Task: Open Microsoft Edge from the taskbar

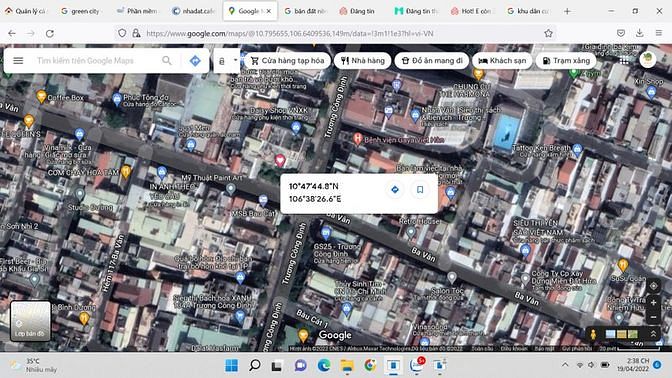Action: [x=324, y=366]
